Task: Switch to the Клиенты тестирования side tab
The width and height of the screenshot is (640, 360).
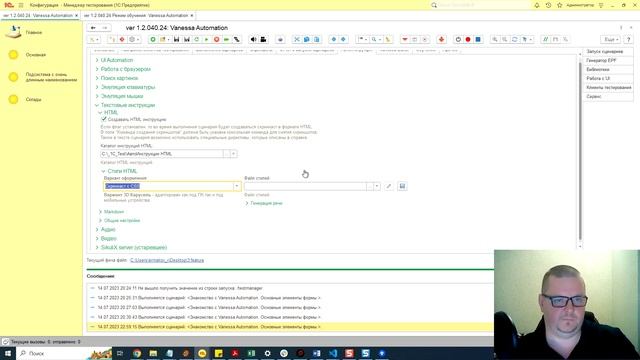Action: (x=608, y=87)
